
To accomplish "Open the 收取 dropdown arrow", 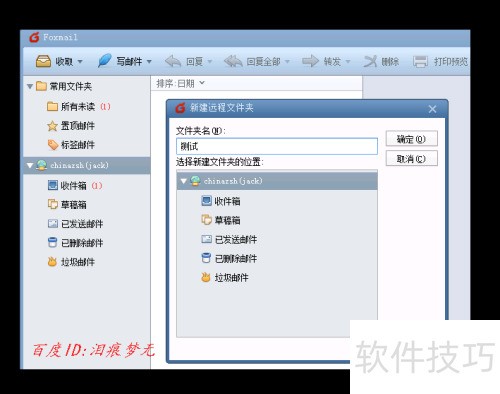I will point(80,62).
